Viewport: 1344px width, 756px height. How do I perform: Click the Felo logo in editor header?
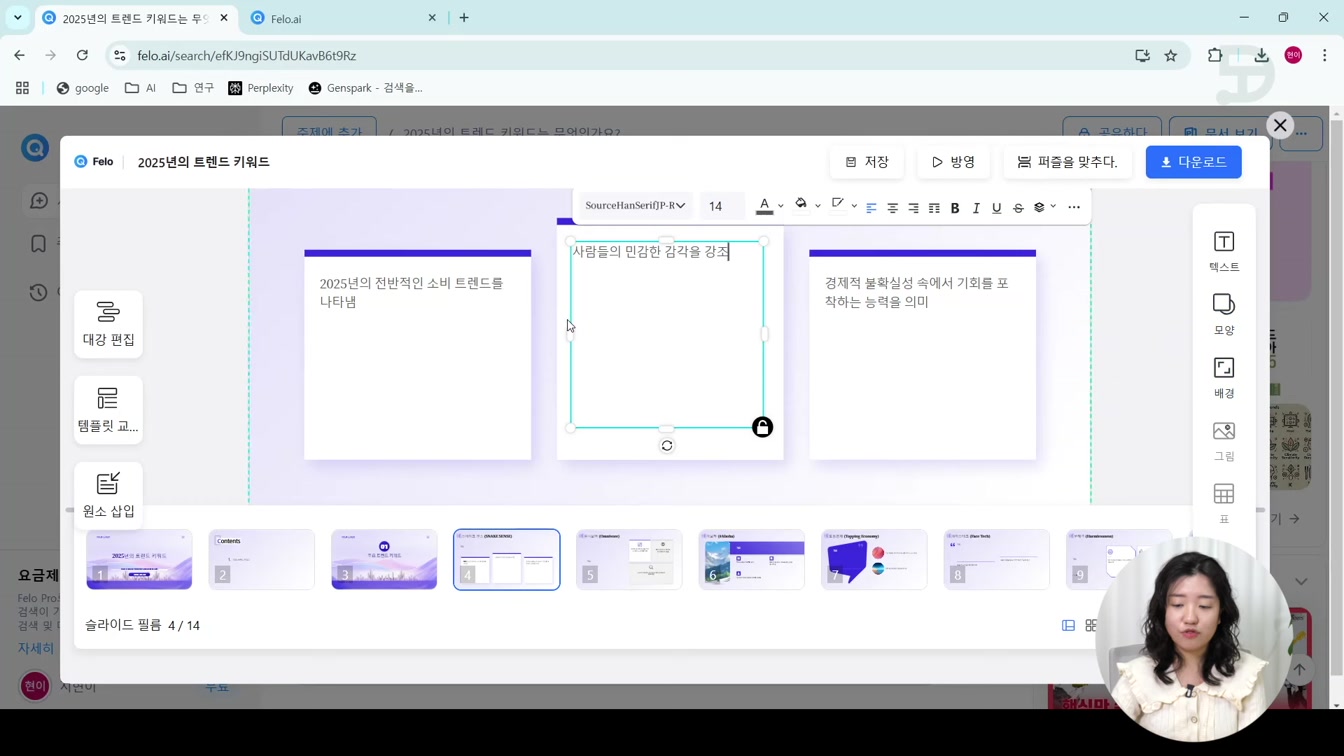(x=94, y=162)
